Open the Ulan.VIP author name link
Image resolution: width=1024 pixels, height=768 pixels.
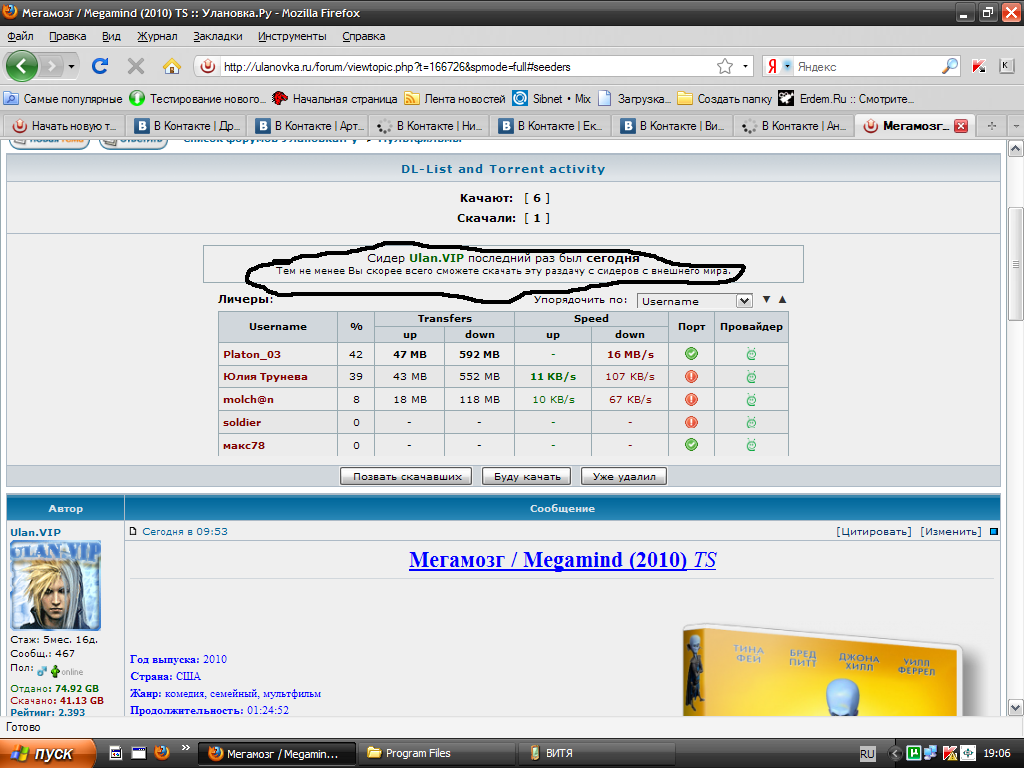pos(35,532)
